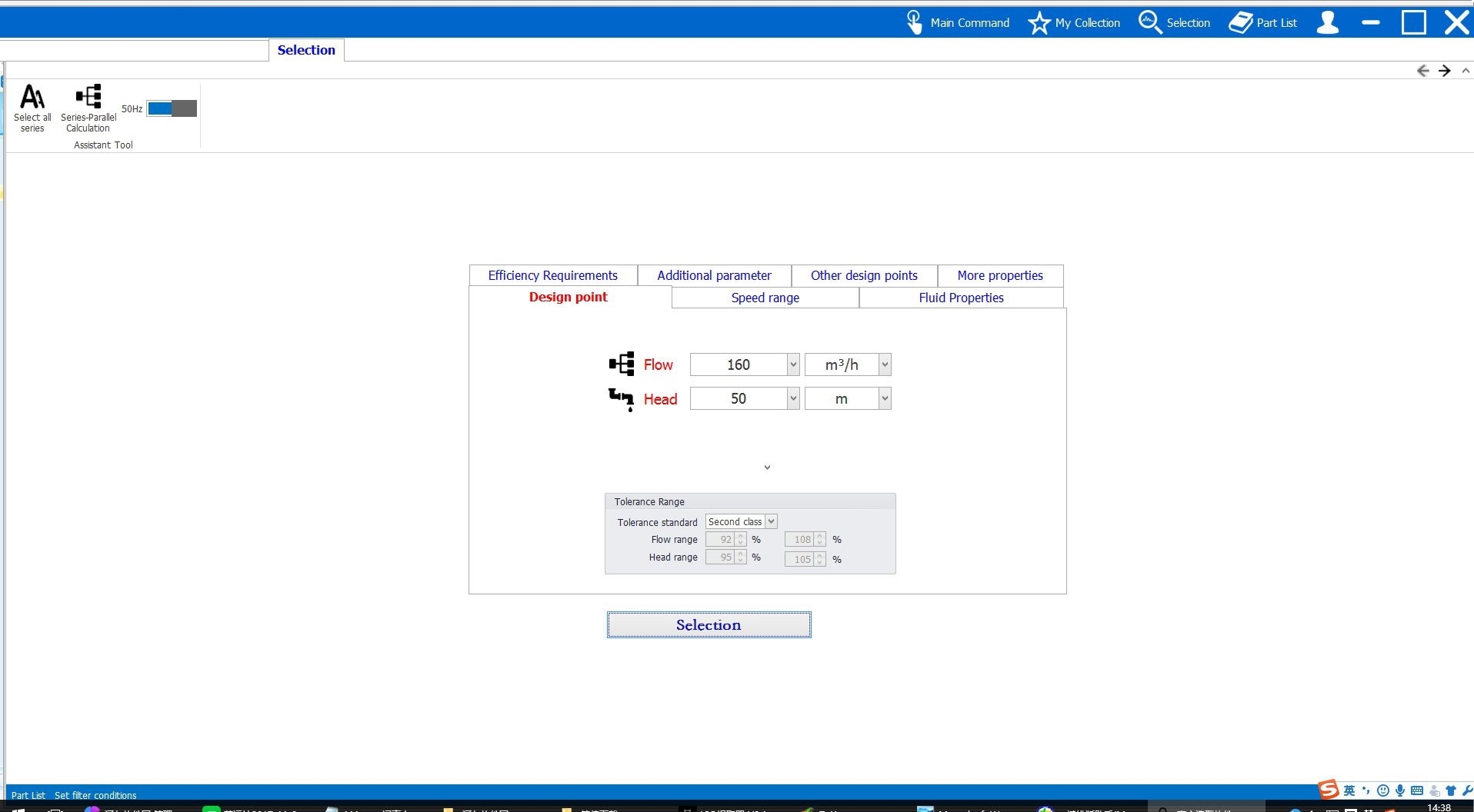Open My Collection star icon
Image resolution: width=1474 pixels, height=812 pixels.
pos(1039,22)
